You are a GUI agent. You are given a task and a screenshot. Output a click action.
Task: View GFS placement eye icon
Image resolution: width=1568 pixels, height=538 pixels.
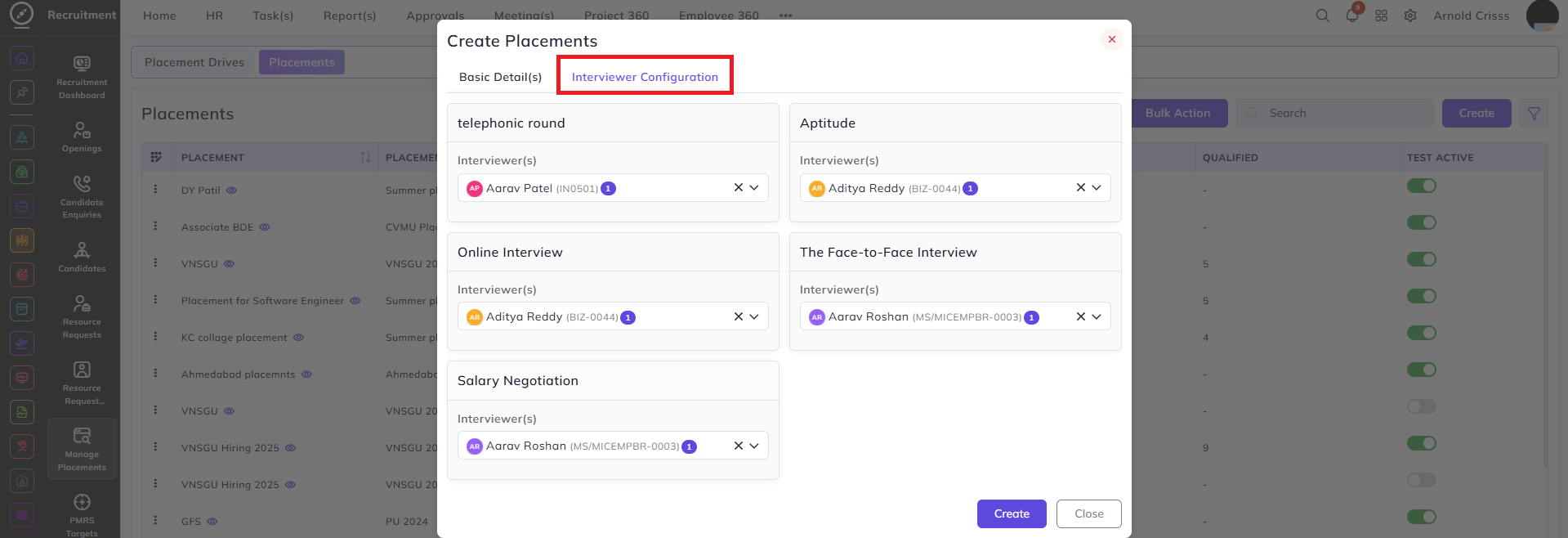coord(212,522)
